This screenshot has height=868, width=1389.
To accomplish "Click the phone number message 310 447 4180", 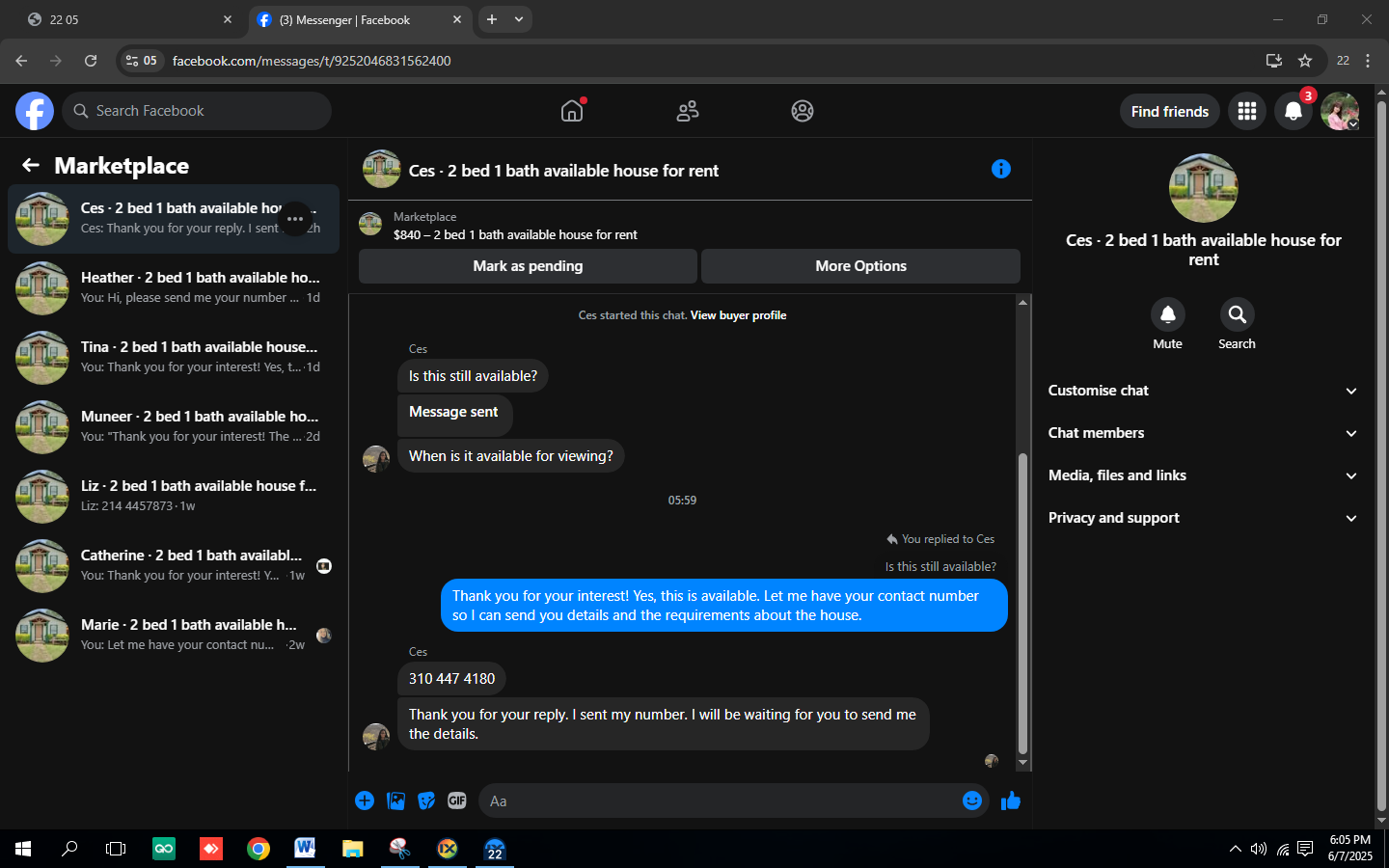I will click(x=451, y=679).
